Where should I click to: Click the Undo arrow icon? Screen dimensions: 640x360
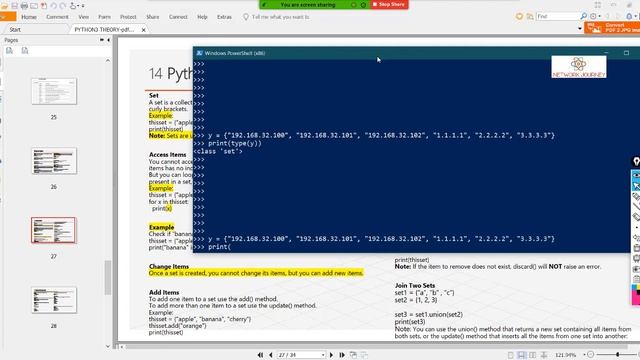pyautogui.click(x=53, y=6)
